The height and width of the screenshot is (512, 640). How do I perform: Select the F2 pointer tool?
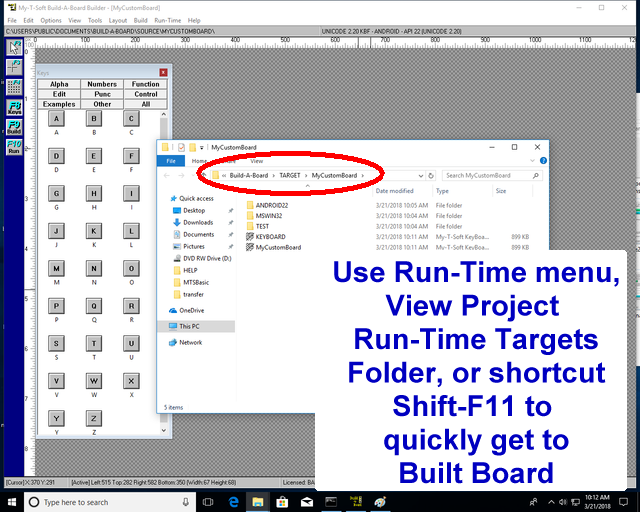(14, 47)
